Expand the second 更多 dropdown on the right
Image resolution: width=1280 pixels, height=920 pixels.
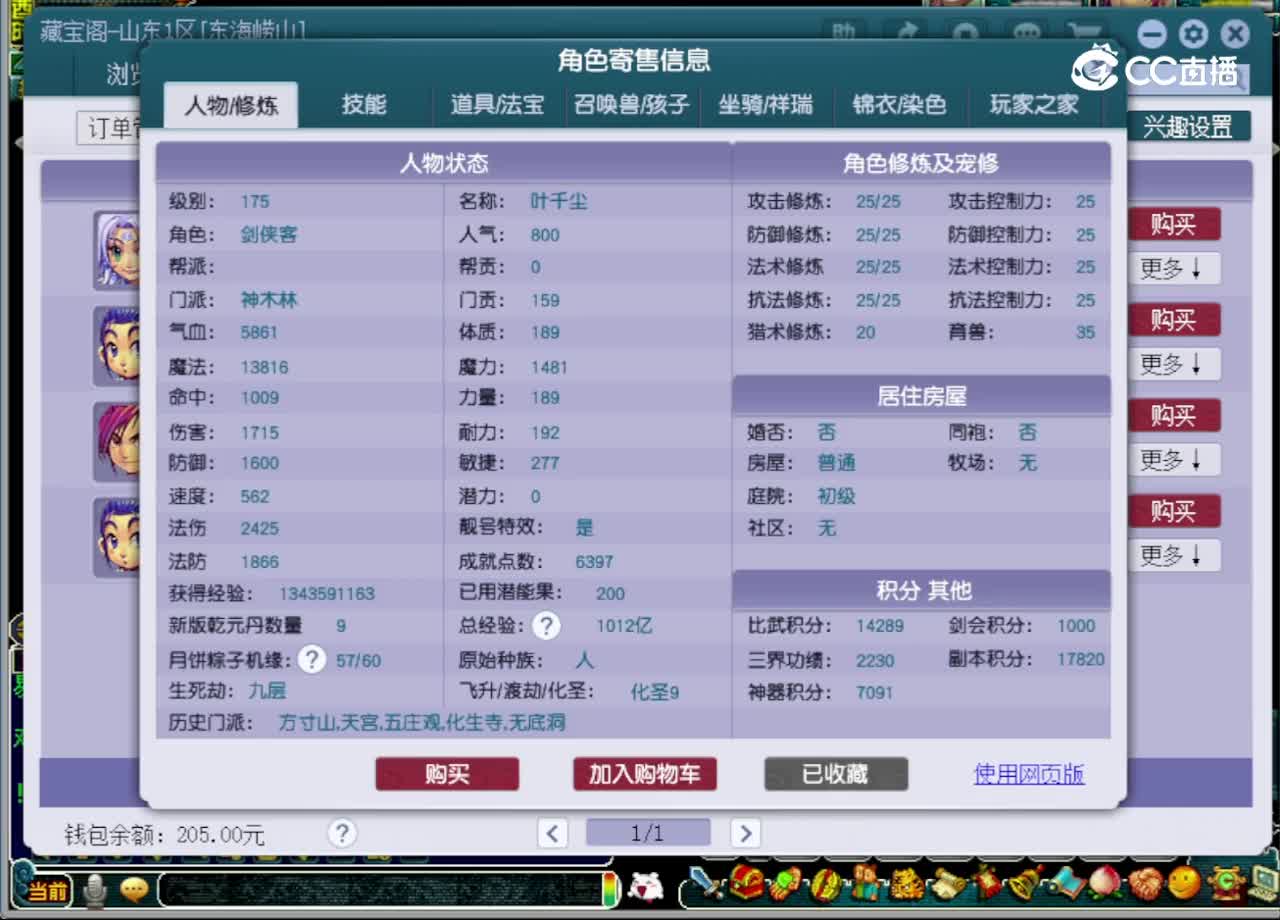(x=1173, y=364)
